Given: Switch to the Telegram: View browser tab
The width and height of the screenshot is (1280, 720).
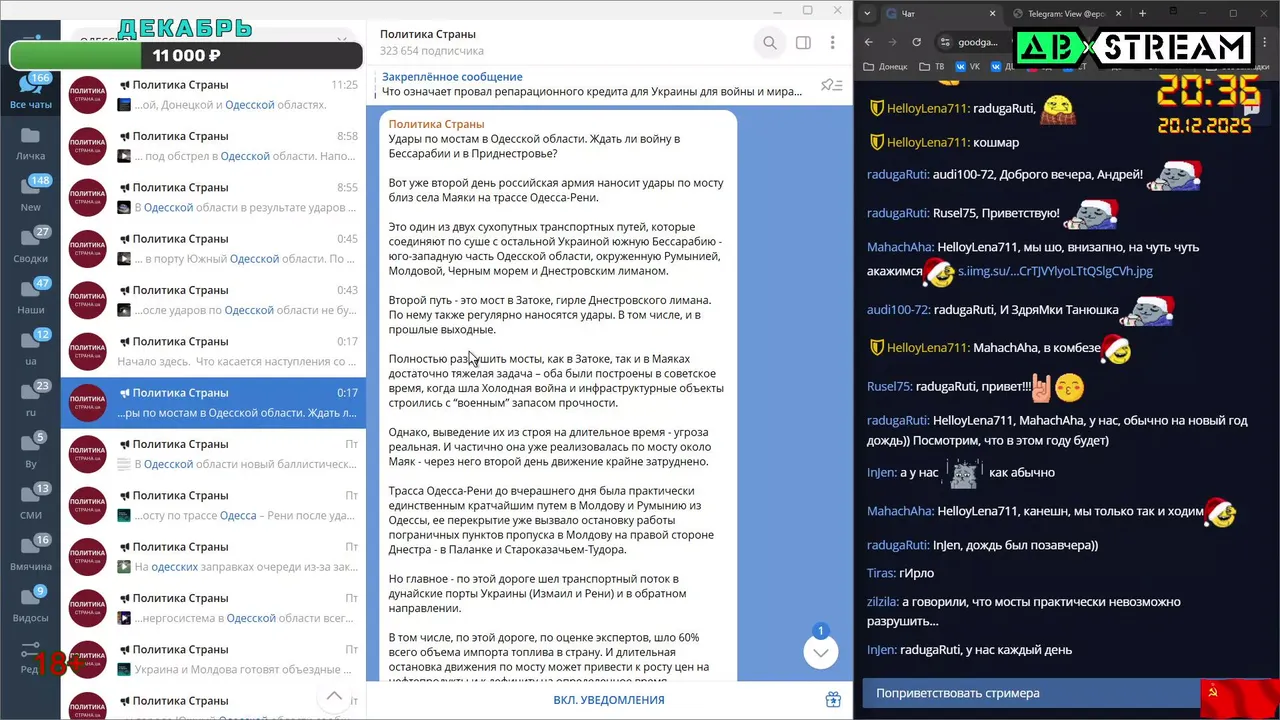Looking at the screenshot, I should pyautogui.click(x=1066, y=13).
